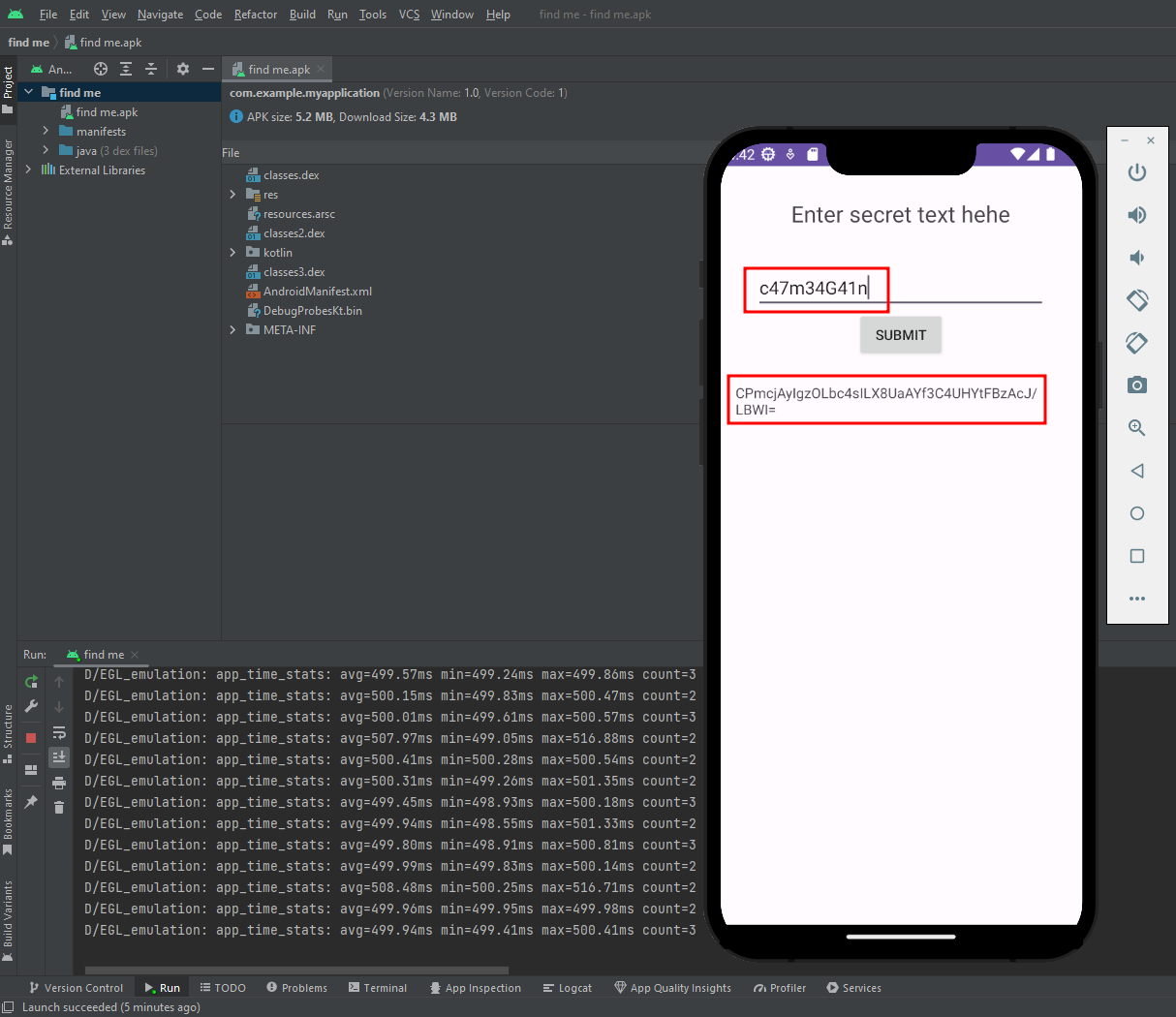Click emulator zoom magnifier icon
This screenshot has height=1017, width=1176.
coord(1137,428)
